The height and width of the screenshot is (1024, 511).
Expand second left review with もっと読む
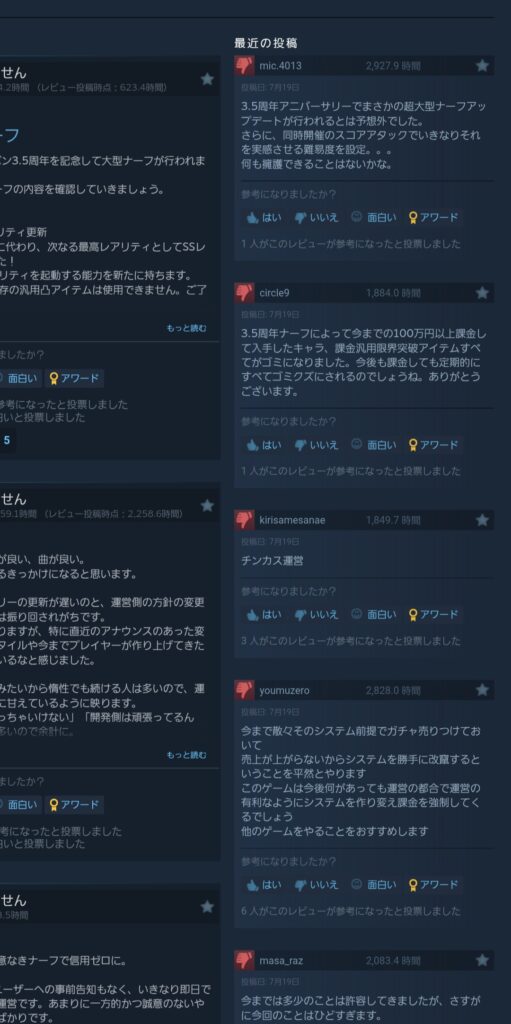pos(186,755)
